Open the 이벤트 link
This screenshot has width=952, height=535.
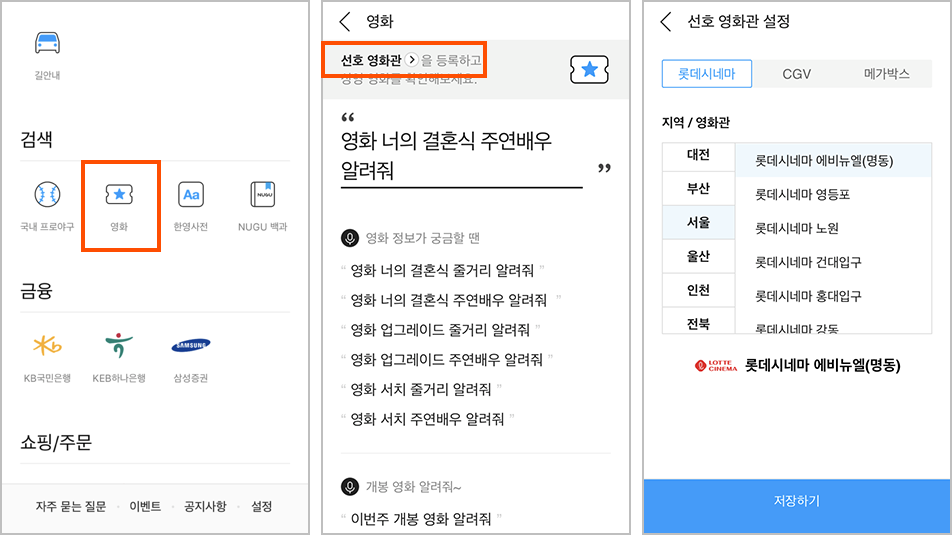point(145,506)
